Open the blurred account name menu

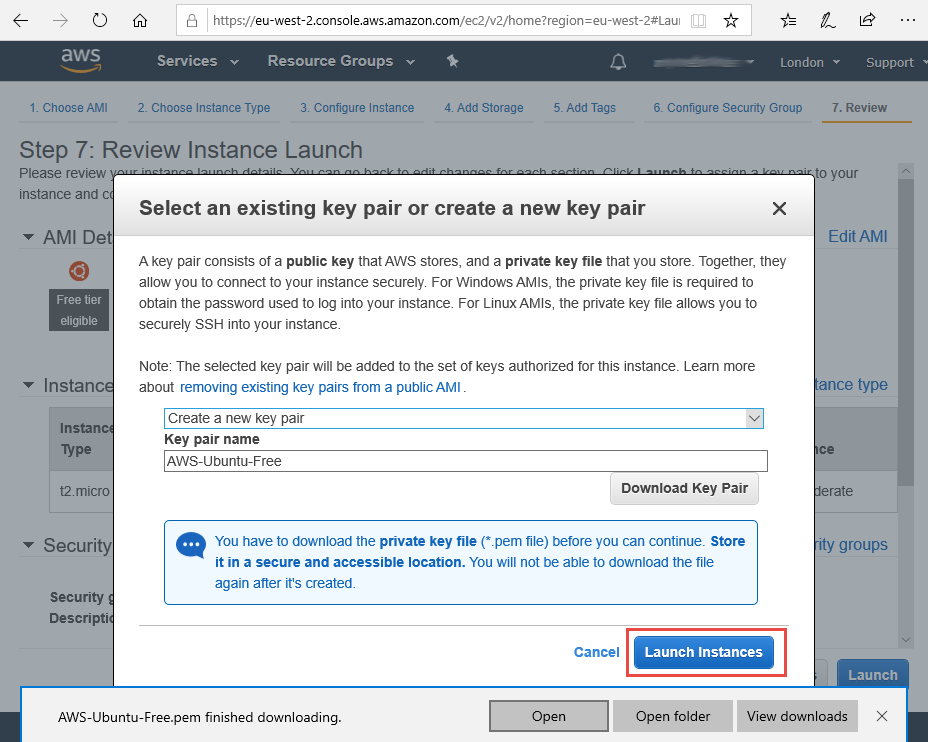pos(704,62)
